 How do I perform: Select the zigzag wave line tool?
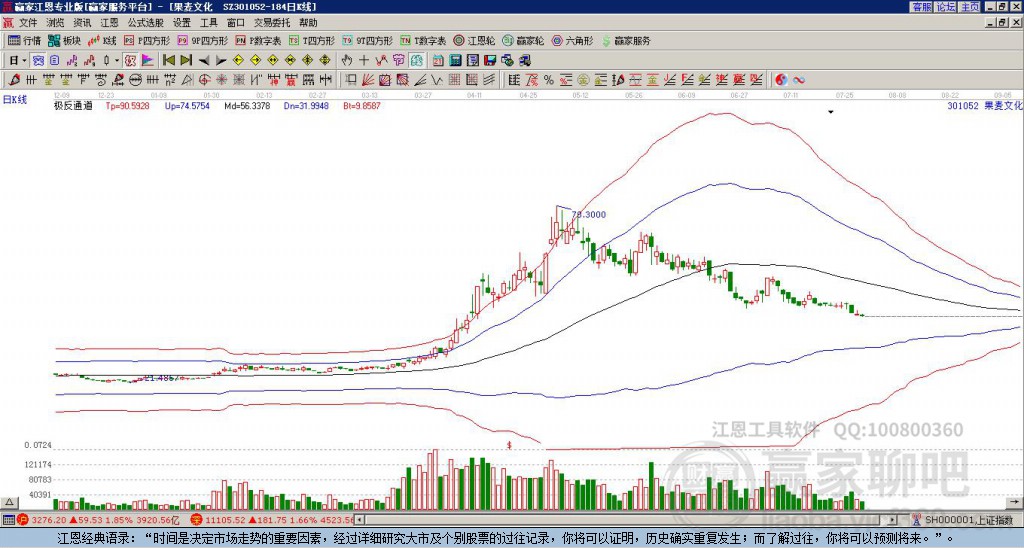(x=436, y=80)
